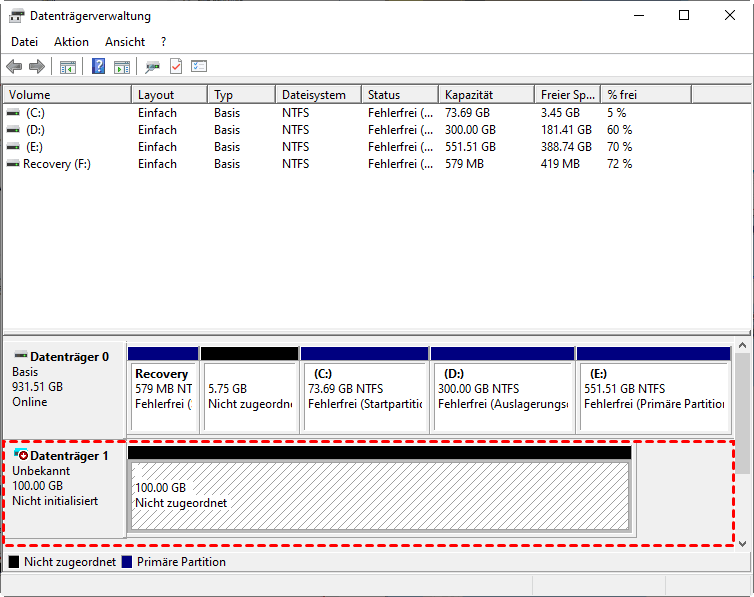
Task: Select the (D:) 300.00 GB partition block
Action: point(503,389)
